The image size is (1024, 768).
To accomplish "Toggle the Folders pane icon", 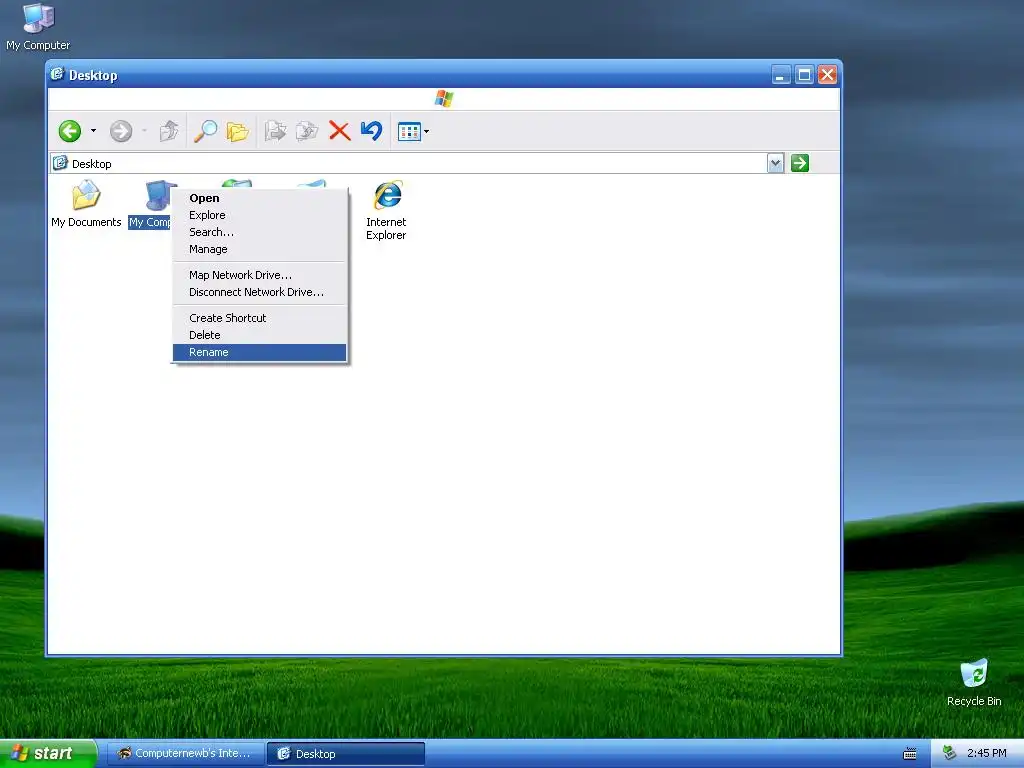I will [238, 131].
